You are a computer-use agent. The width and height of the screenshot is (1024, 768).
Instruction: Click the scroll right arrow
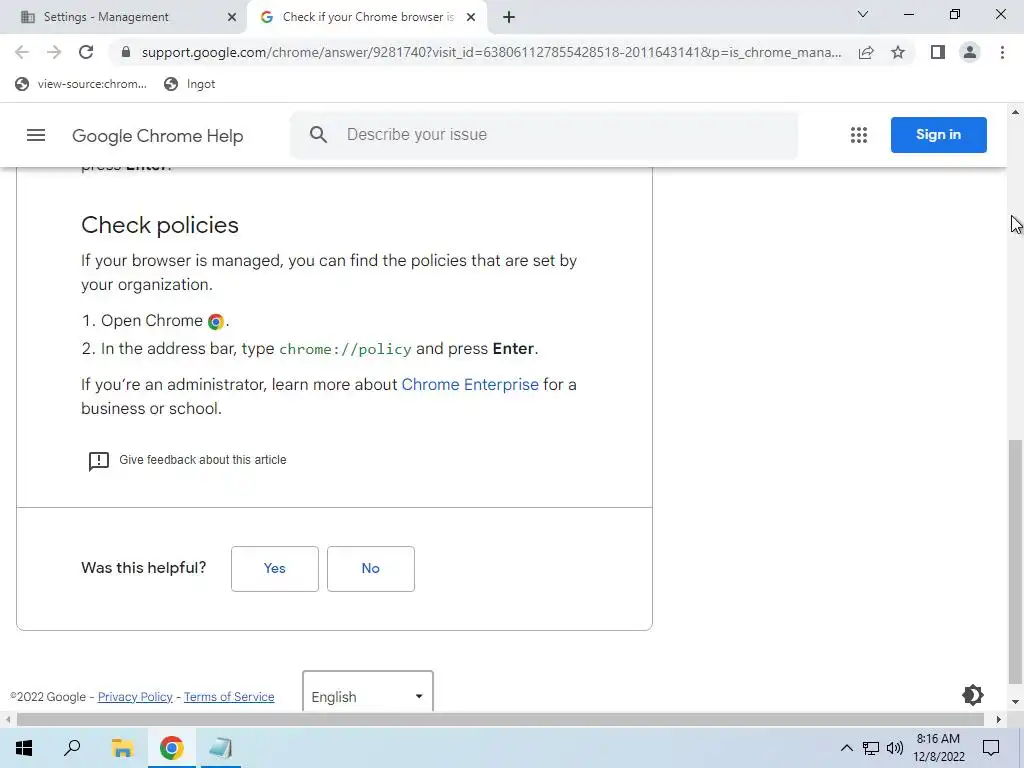click(999, 719)
